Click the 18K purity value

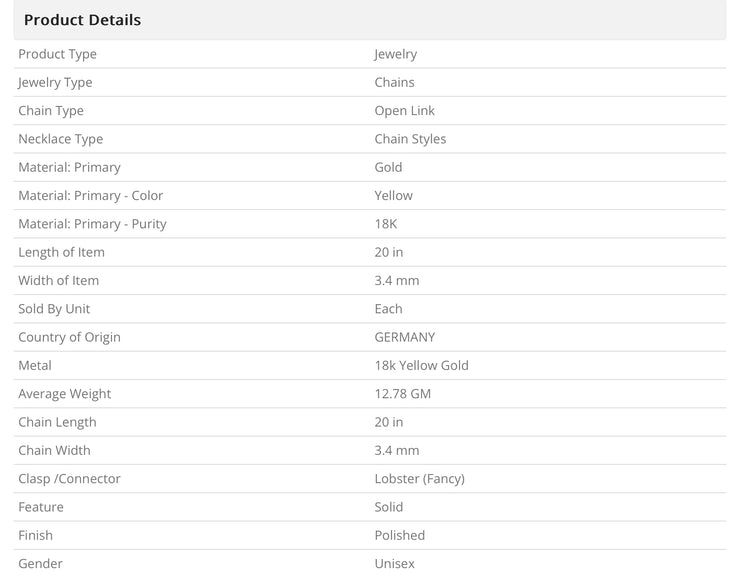coord(386,224)
